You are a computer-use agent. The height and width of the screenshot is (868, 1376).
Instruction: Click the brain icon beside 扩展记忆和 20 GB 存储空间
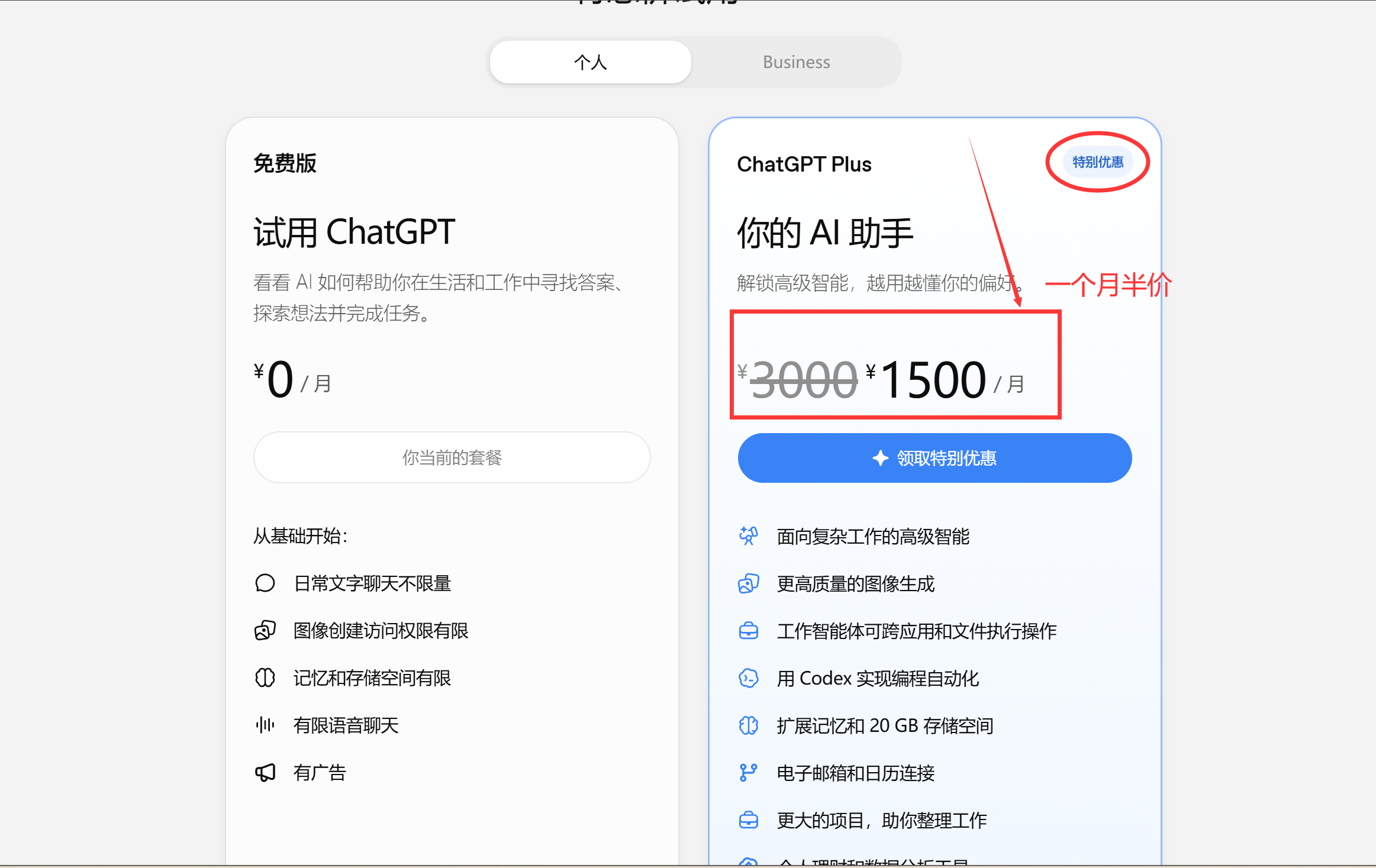click(749, 725)
